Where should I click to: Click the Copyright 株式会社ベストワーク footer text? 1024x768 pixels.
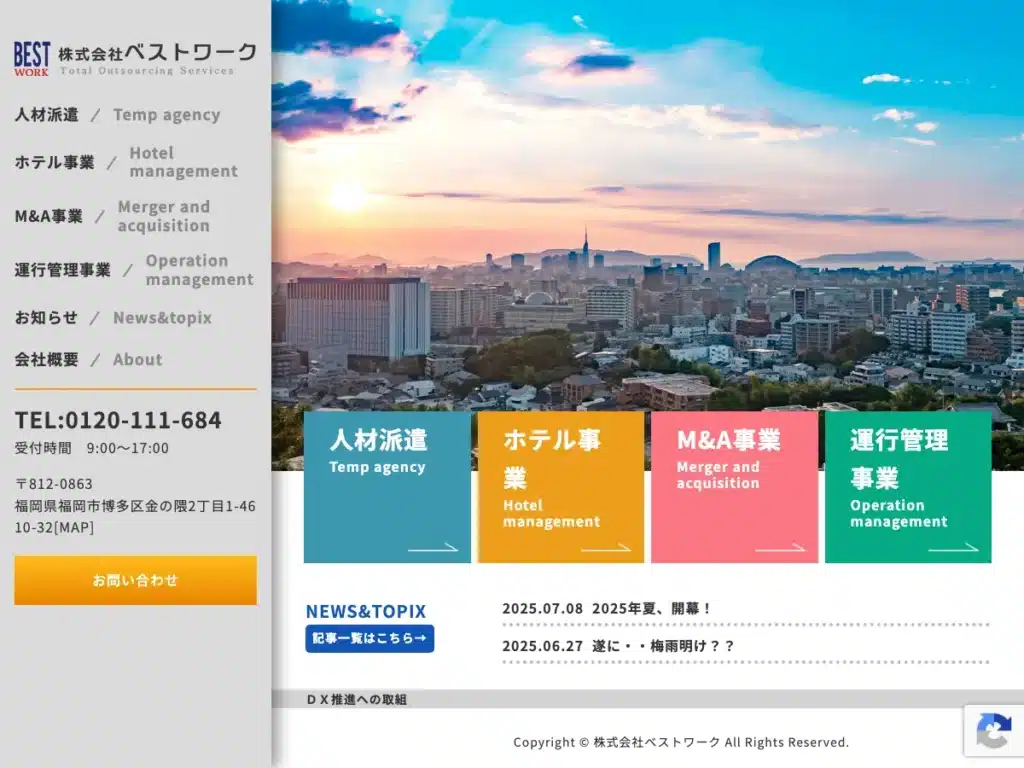tap(681, 743)
